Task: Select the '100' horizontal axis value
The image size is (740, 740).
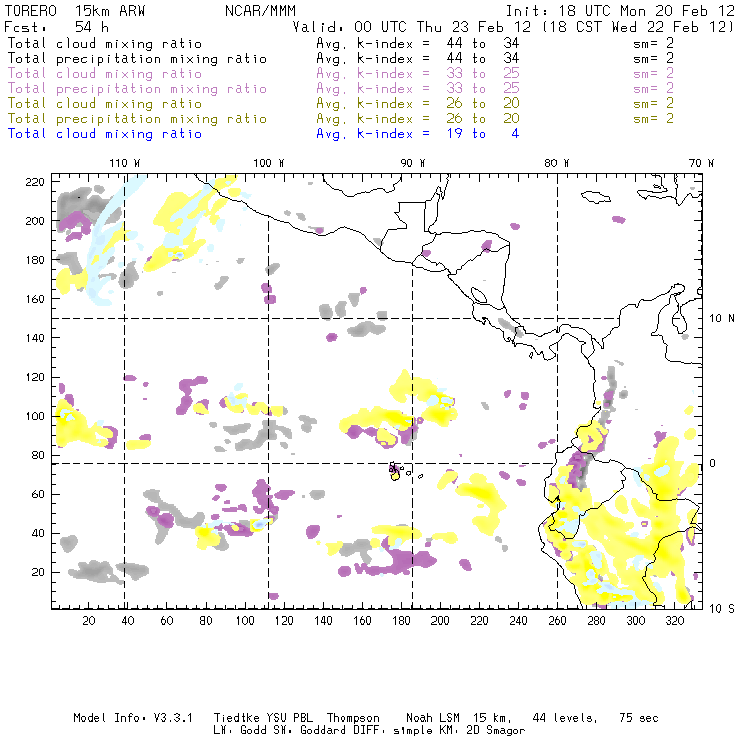Action: [x=245, y=621]
